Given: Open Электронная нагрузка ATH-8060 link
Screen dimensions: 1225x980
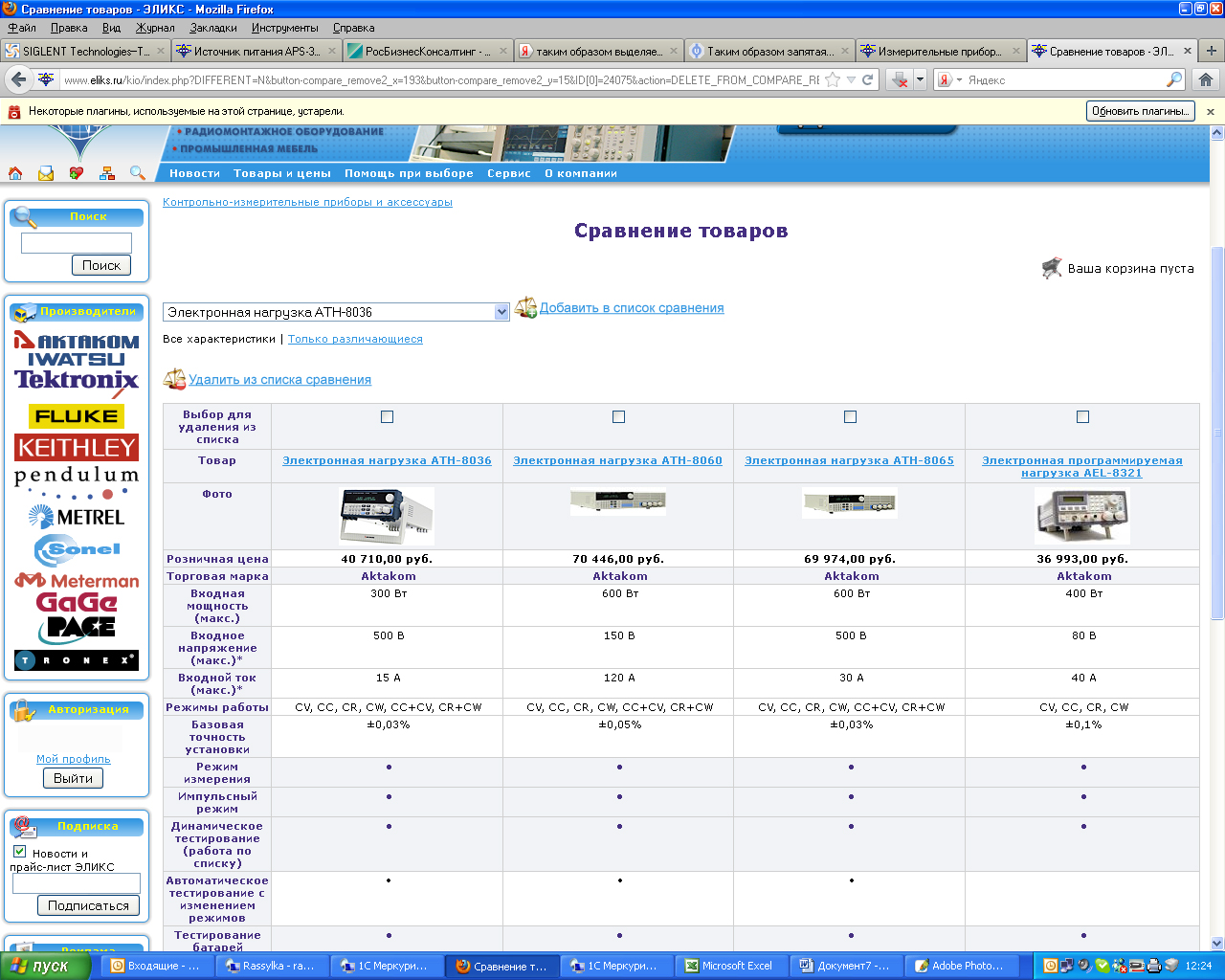Looking at the screenshot, I should pos(617,460).
